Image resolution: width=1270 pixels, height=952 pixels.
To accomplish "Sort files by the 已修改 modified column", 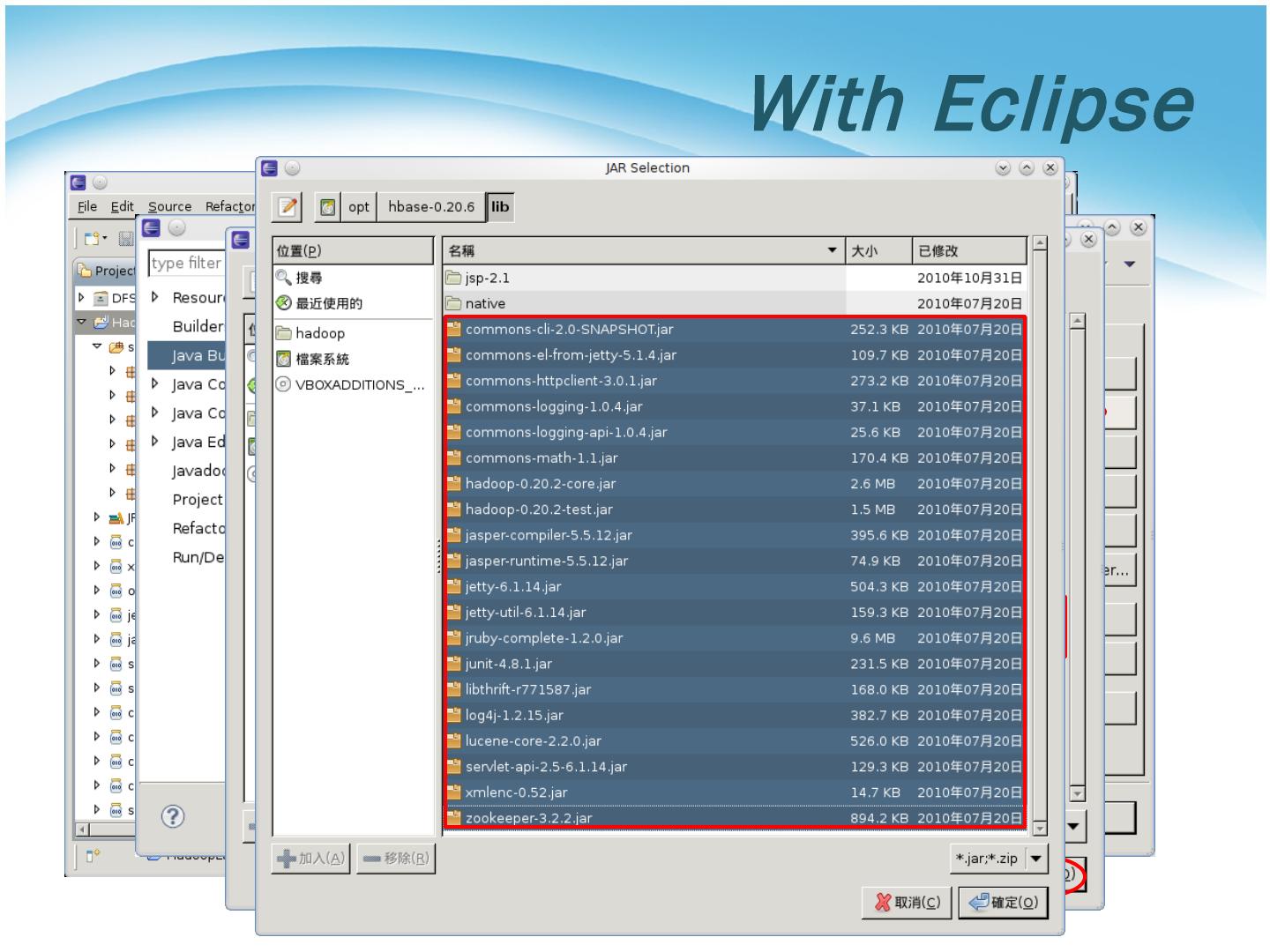I will tap(969, 251).
